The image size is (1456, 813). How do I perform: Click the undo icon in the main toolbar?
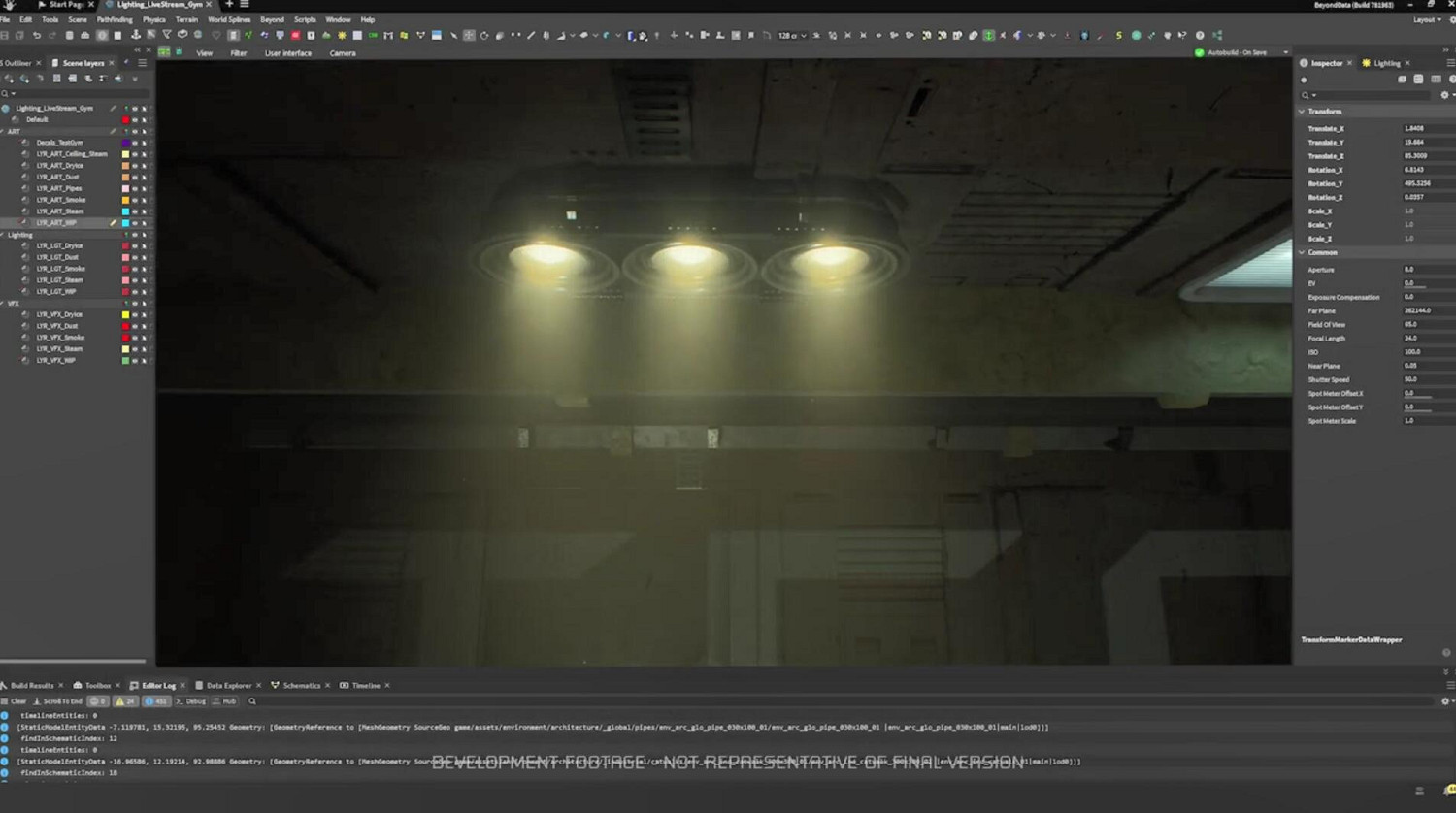point(36,36)
